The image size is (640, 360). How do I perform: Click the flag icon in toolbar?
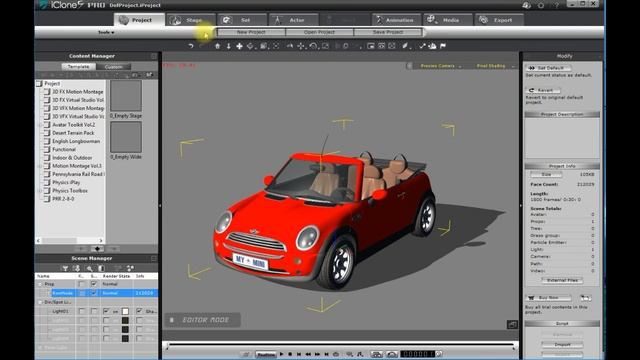tap(443, 46)
